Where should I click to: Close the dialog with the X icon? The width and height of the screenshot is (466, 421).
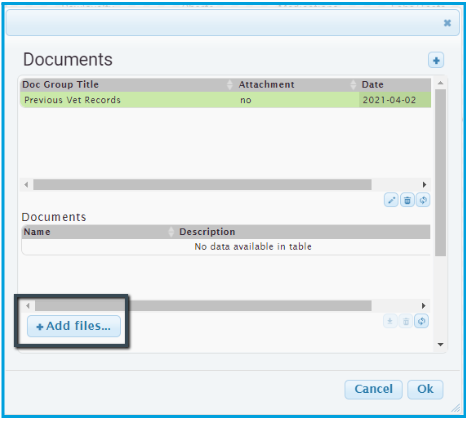[447, 23]
